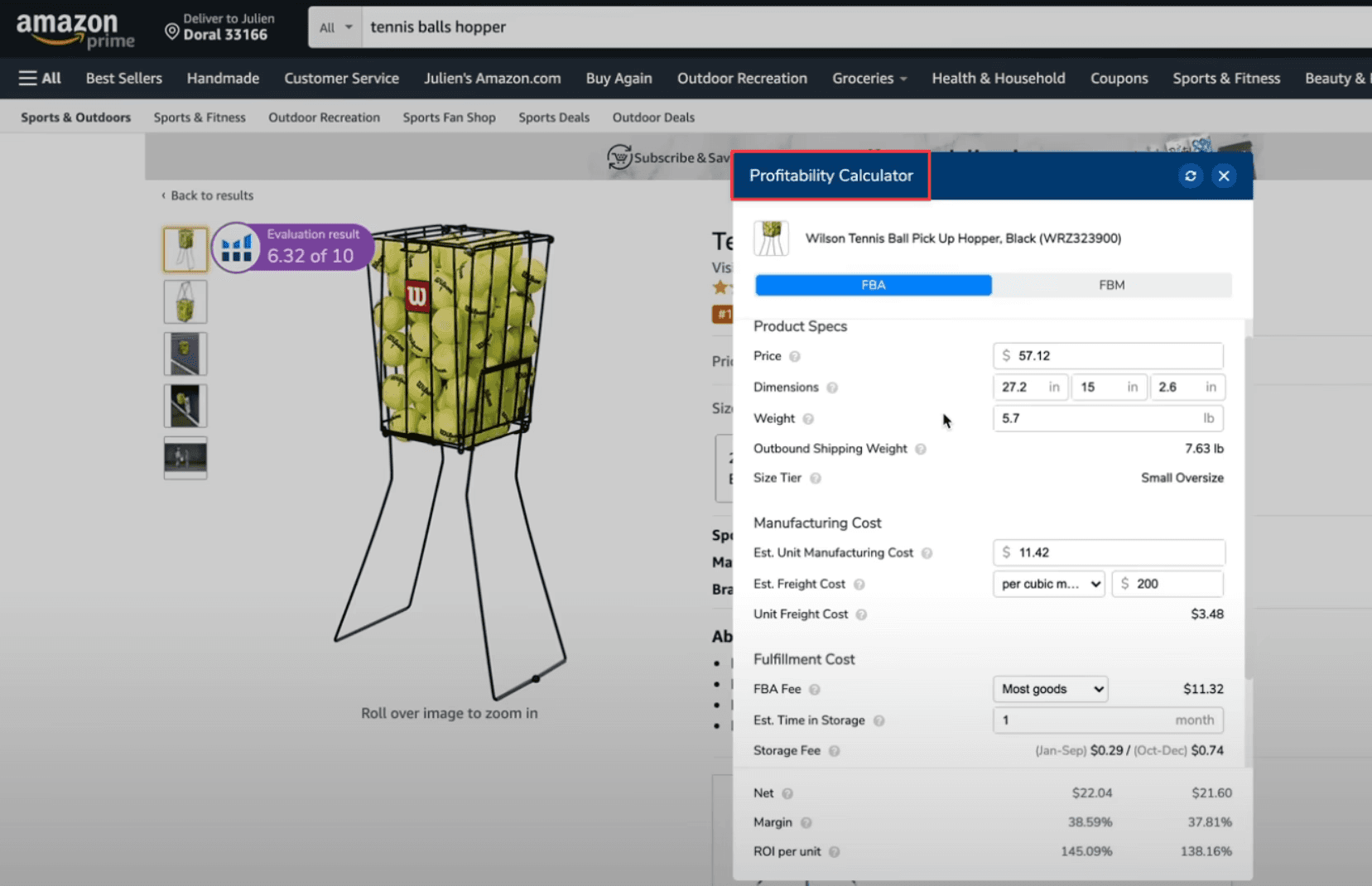
Task: Open Buy Again
Action: pos(619,78)
